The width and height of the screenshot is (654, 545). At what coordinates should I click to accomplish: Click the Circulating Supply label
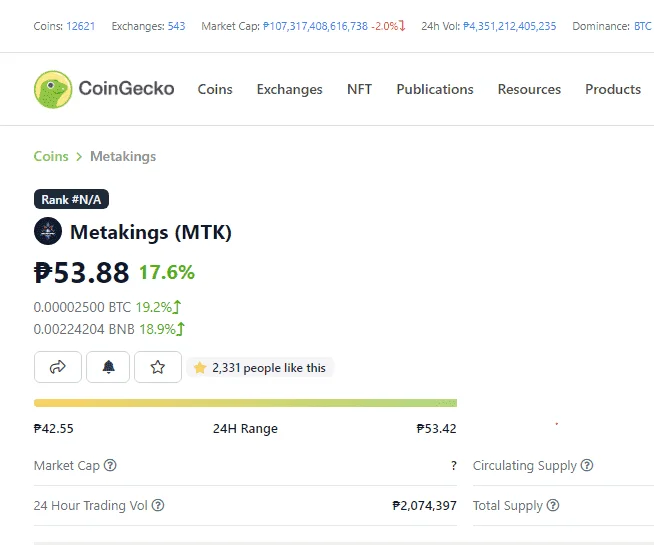(525, 465)
